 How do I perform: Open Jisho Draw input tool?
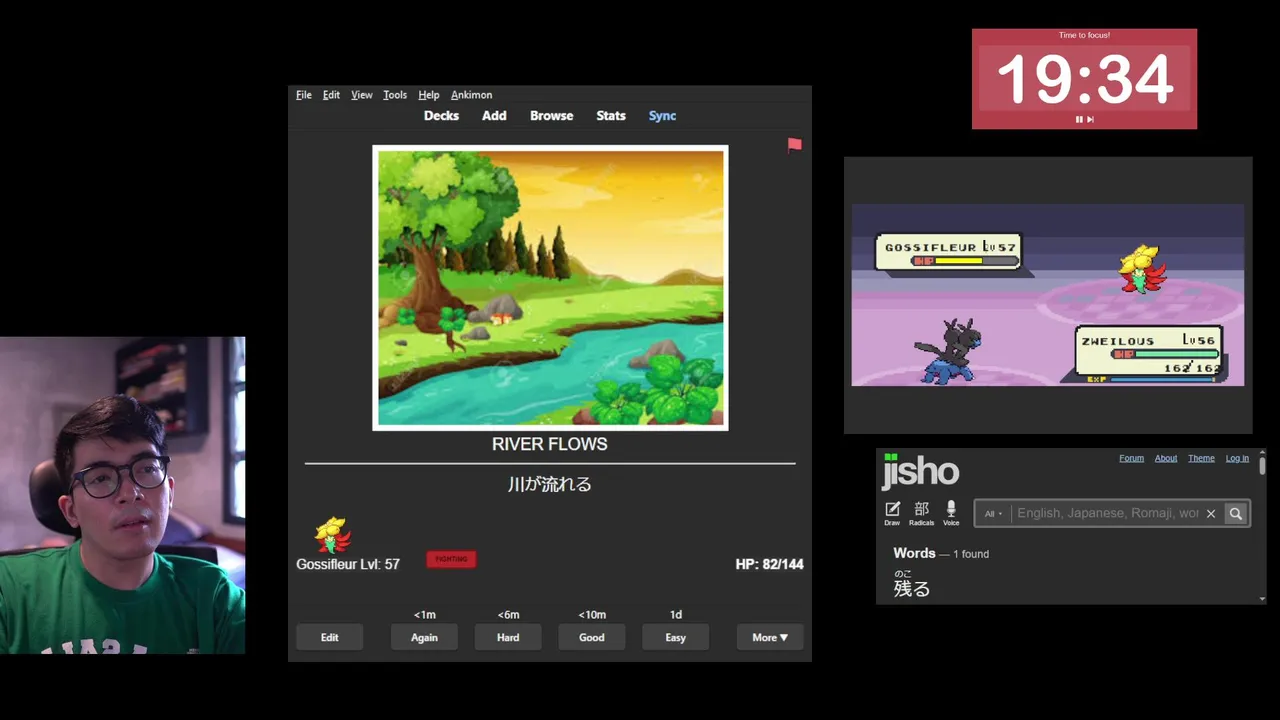tap(892, 513)
